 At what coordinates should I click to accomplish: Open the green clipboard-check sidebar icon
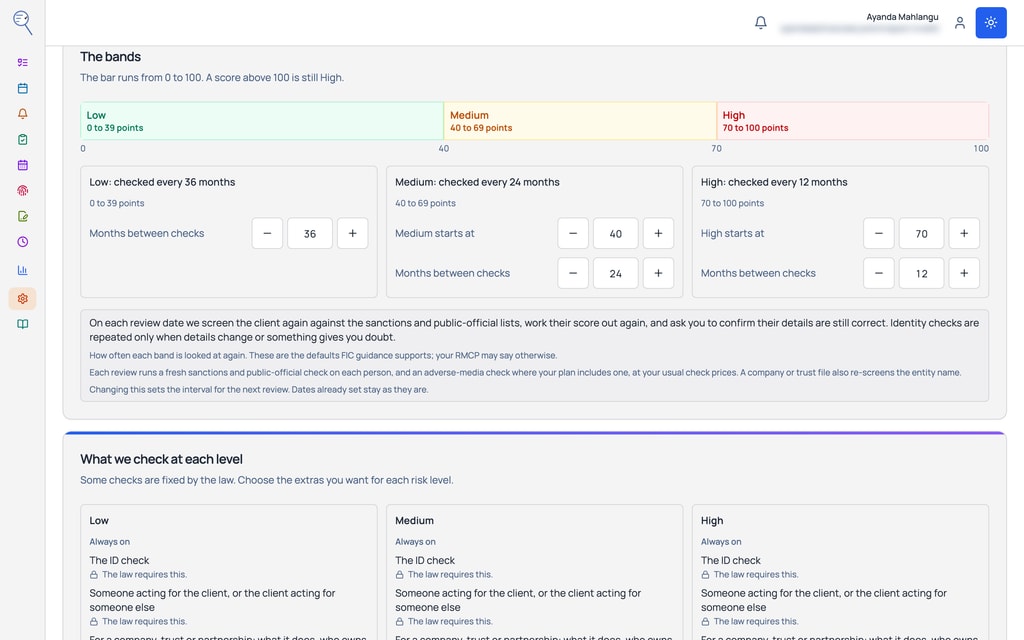point(22,139)
